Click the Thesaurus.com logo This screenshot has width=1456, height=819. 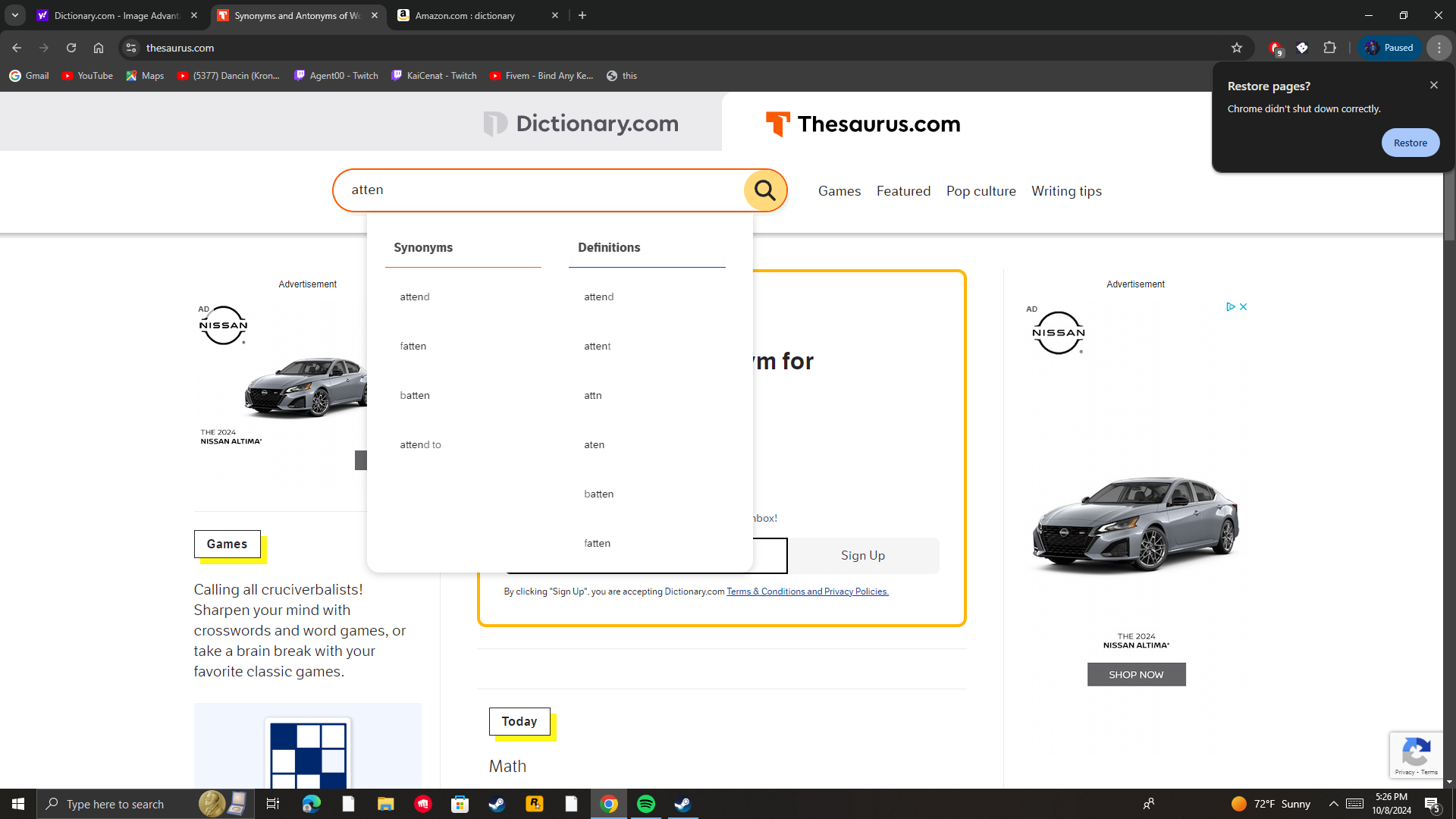pos(863,124)
